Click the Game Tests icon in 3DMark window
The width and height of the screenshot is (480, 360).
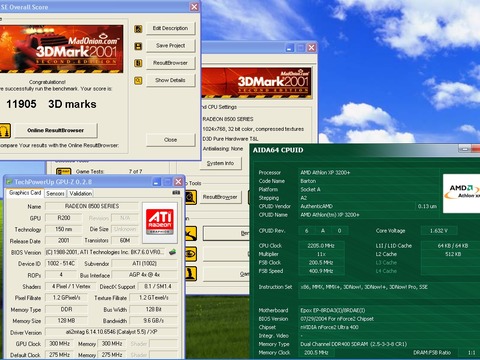[x=63, y=171]
